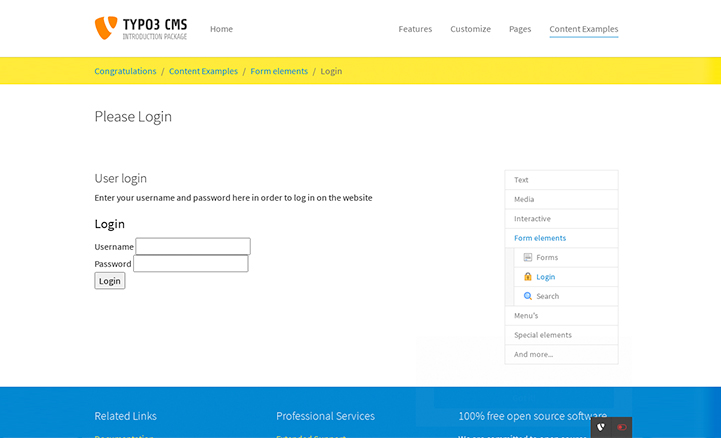Go to Congratulations breadcrumb
721x438 pixels.
[125, 71]
